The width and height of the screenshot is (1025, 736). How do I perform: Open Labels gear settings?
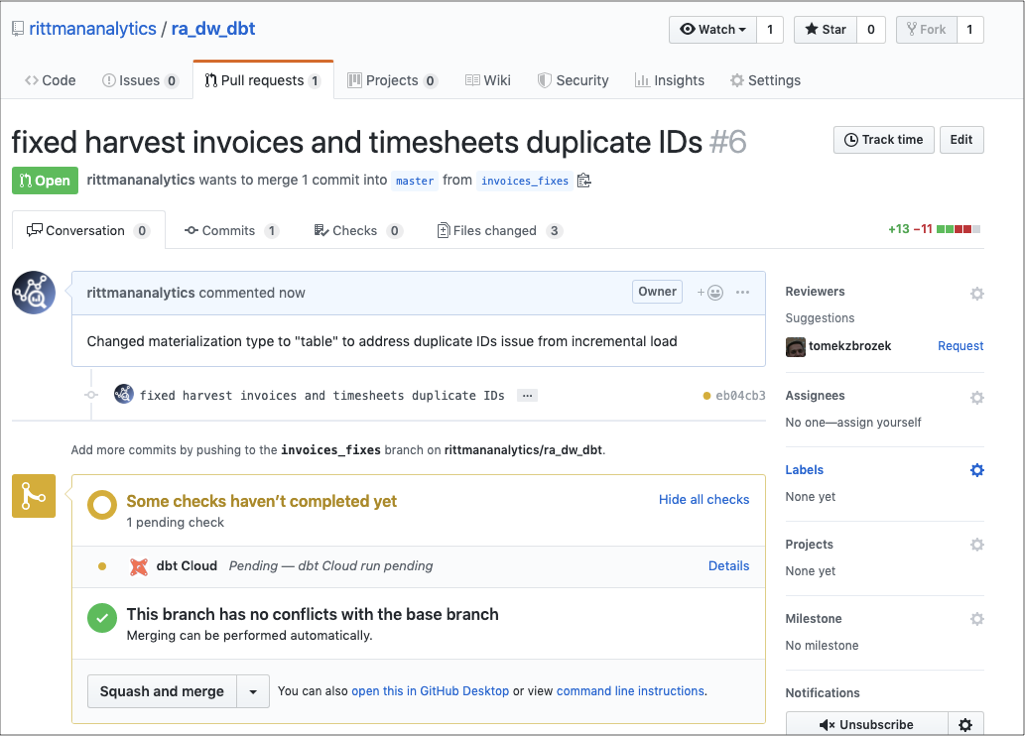[x=977, y=470]
